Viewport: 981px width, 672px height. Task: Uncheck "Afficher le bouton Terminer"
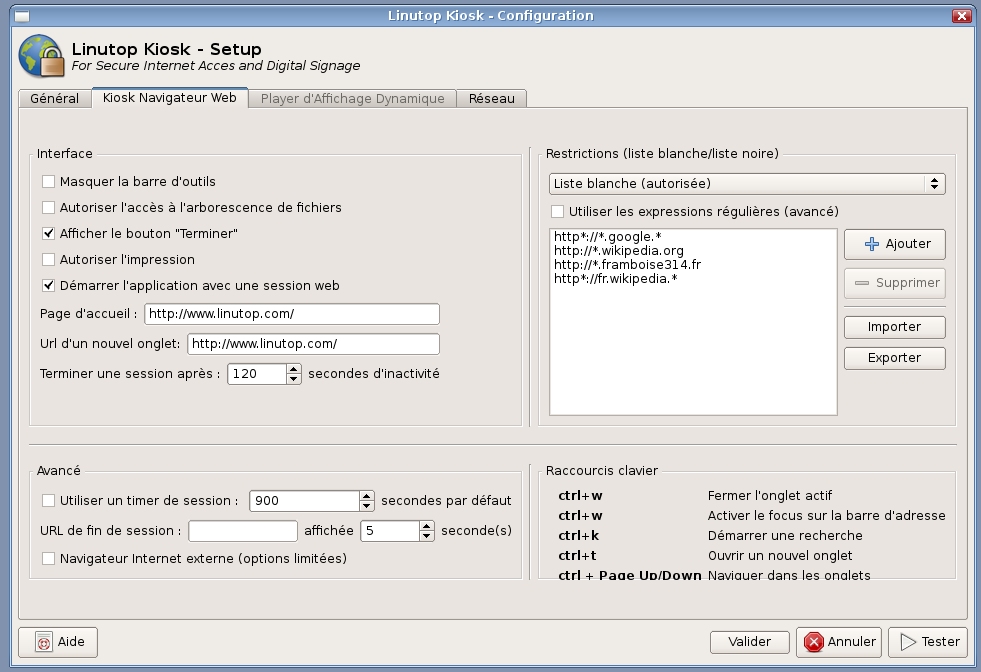point(48,233)
